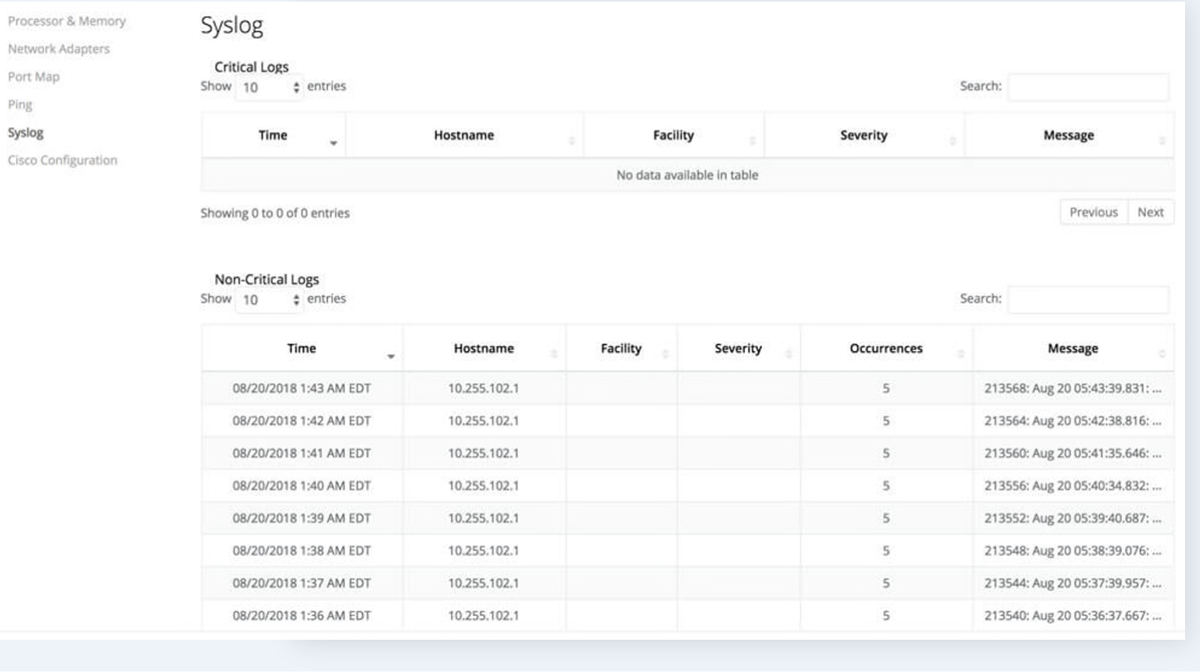Sort Non-Critical Logs by Hostname column
1200x672 pixels.
point(484,349)
